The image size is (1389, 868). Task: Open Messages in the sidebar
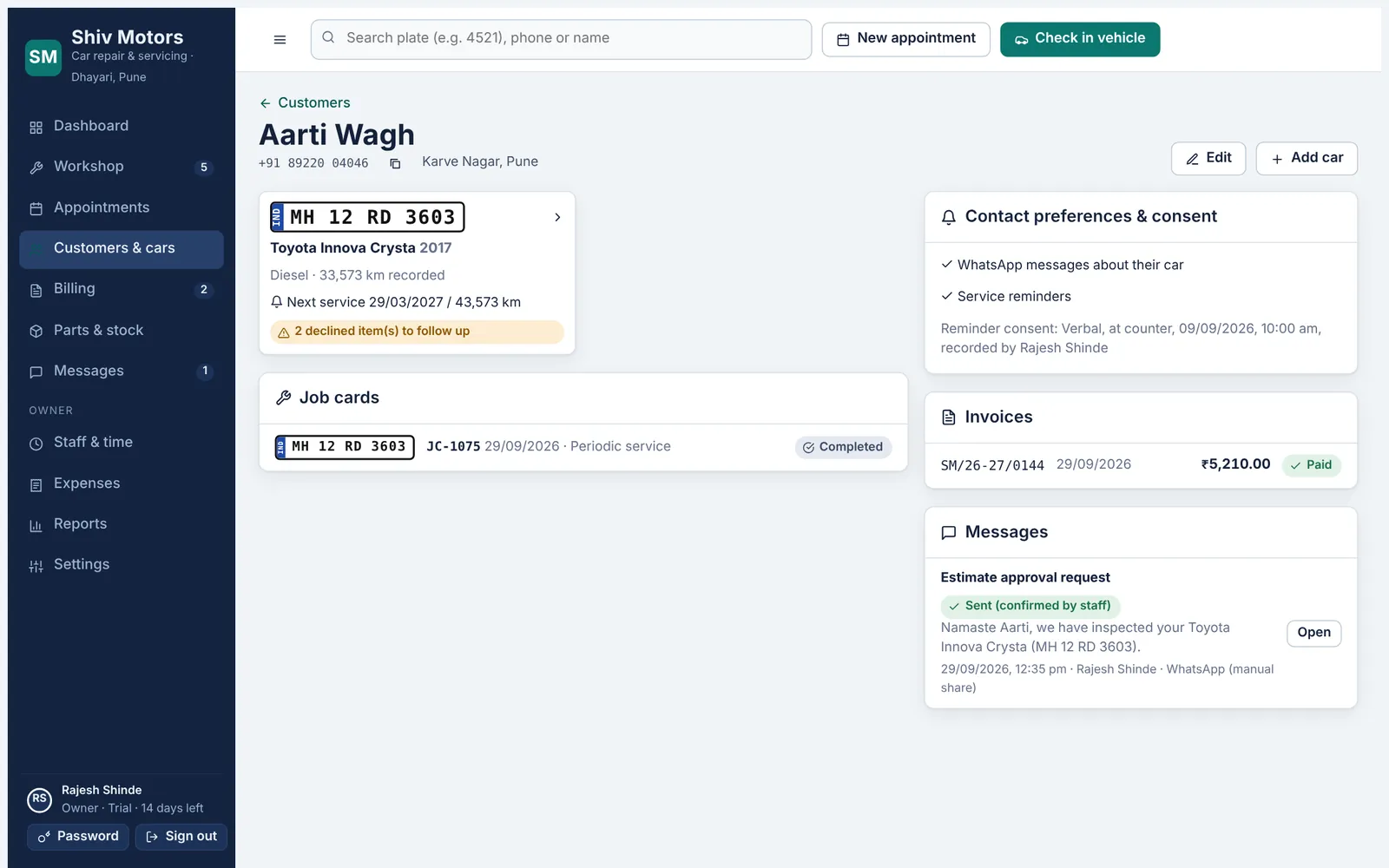(x=122, y=371)
